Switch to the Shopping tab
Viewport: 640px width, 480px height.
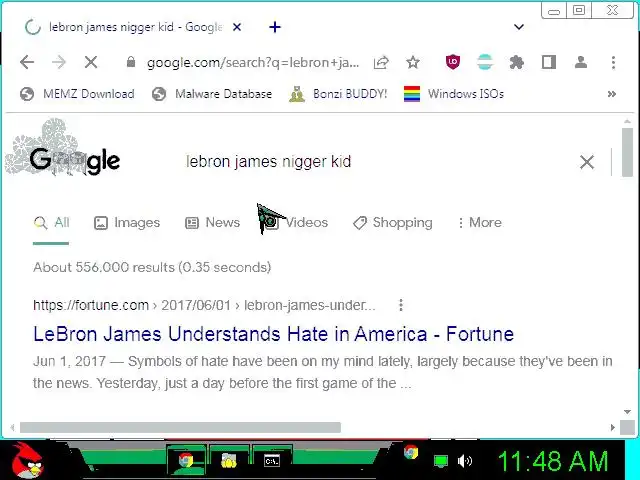pyautogui.click(x=393, y=223)
